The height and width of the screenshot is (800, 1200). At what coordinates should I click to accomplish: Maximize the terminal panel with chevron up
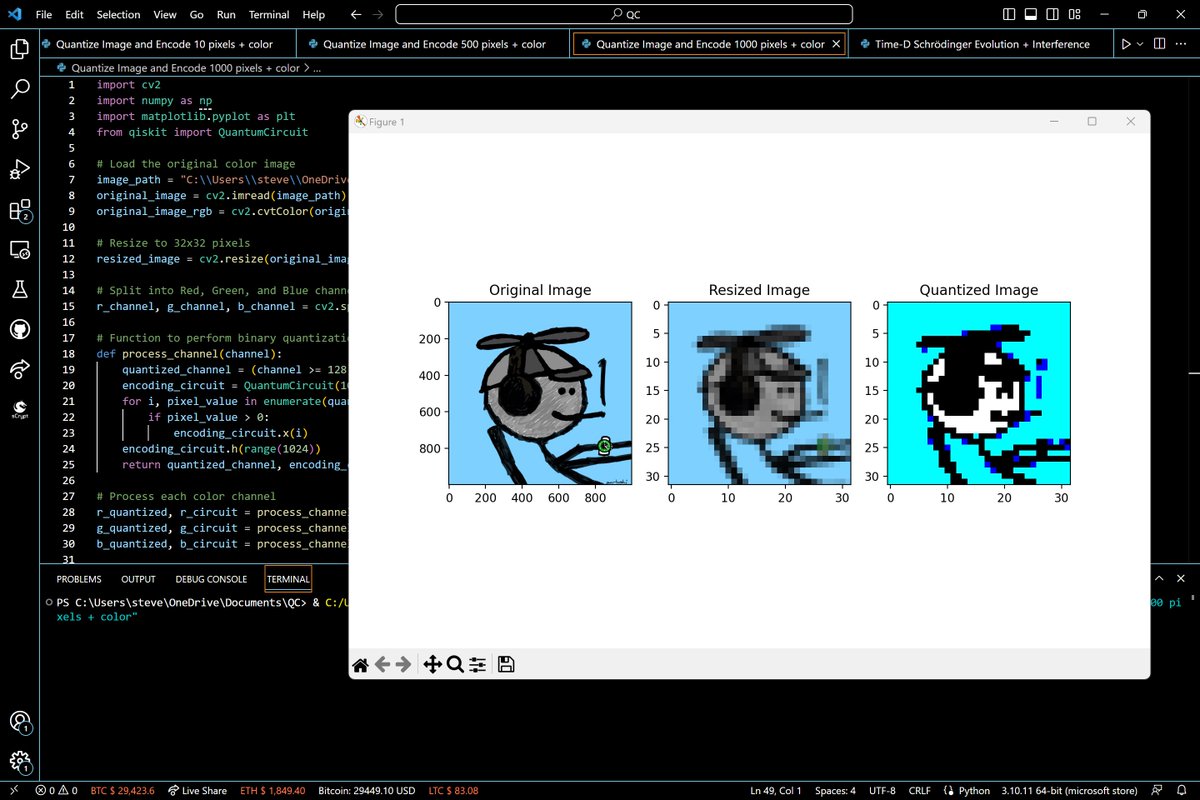point(1160,579)
